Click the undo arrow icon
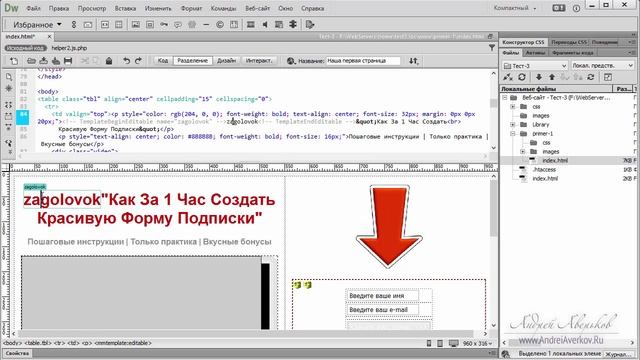This screenshot has height=360, width=640. pyautogui.click(x=127, y=61)
